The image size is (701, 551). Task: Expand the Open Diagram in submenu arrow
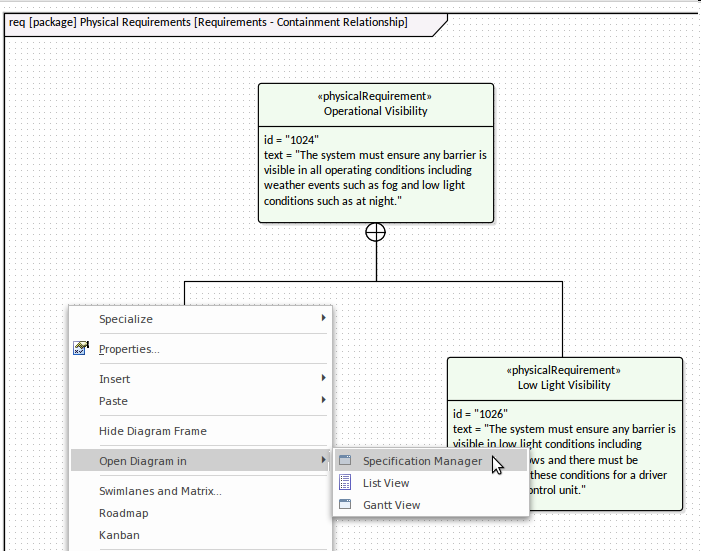pos(323,461)
